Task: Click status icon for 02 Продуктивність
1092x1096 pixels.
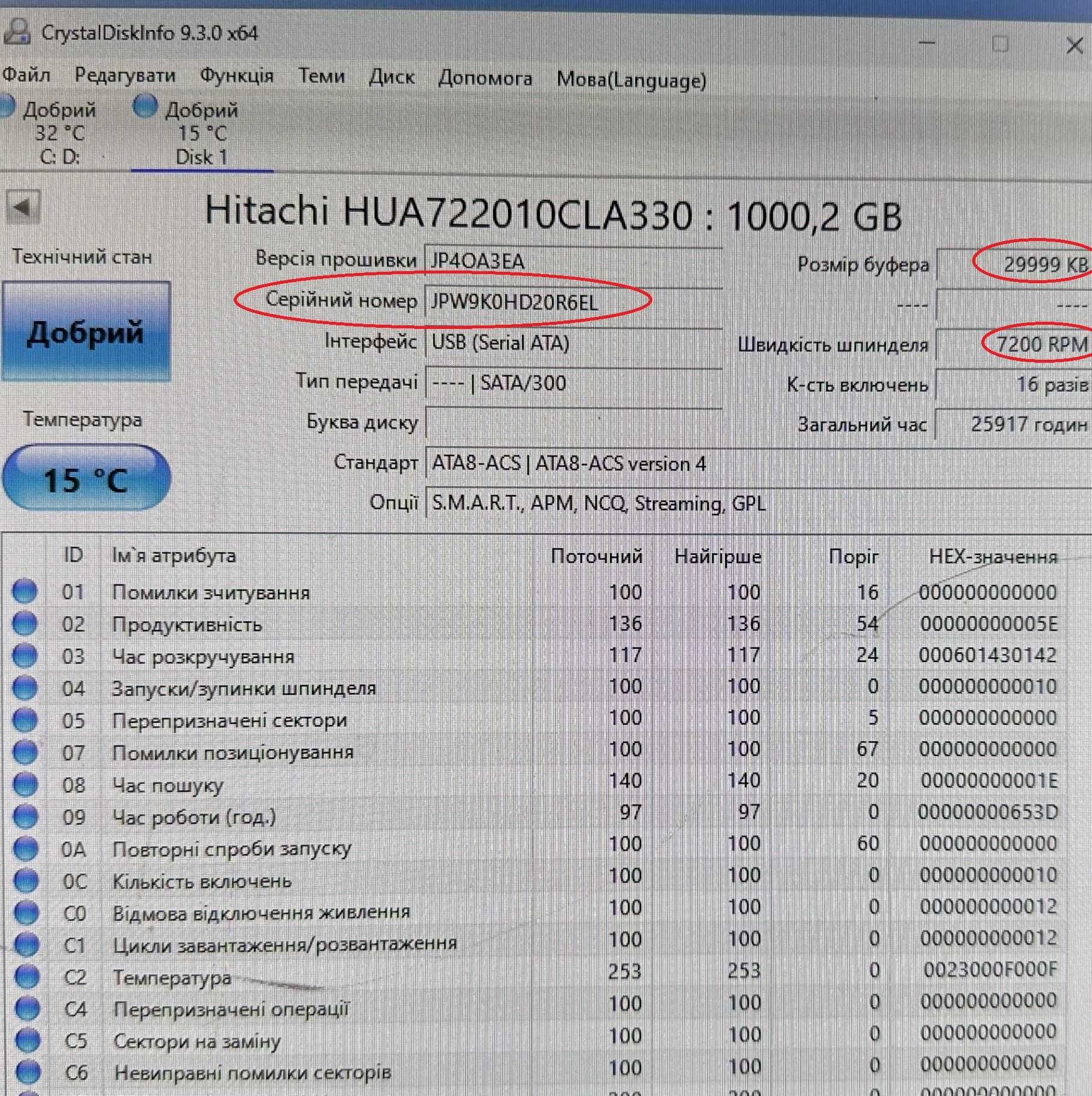Action: (x=25, y=623)
